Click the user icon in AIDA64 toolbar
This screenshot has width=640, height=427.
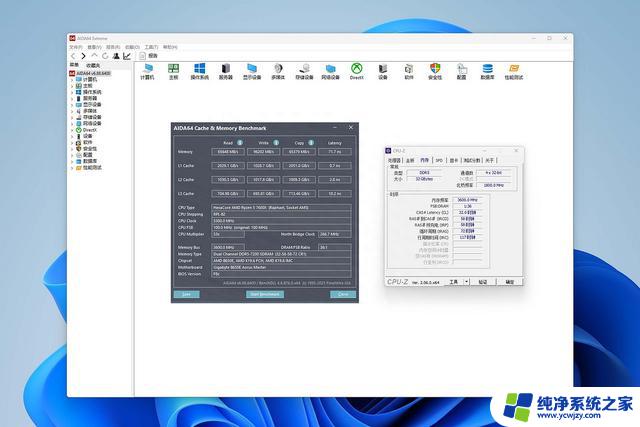coord(116,56)
